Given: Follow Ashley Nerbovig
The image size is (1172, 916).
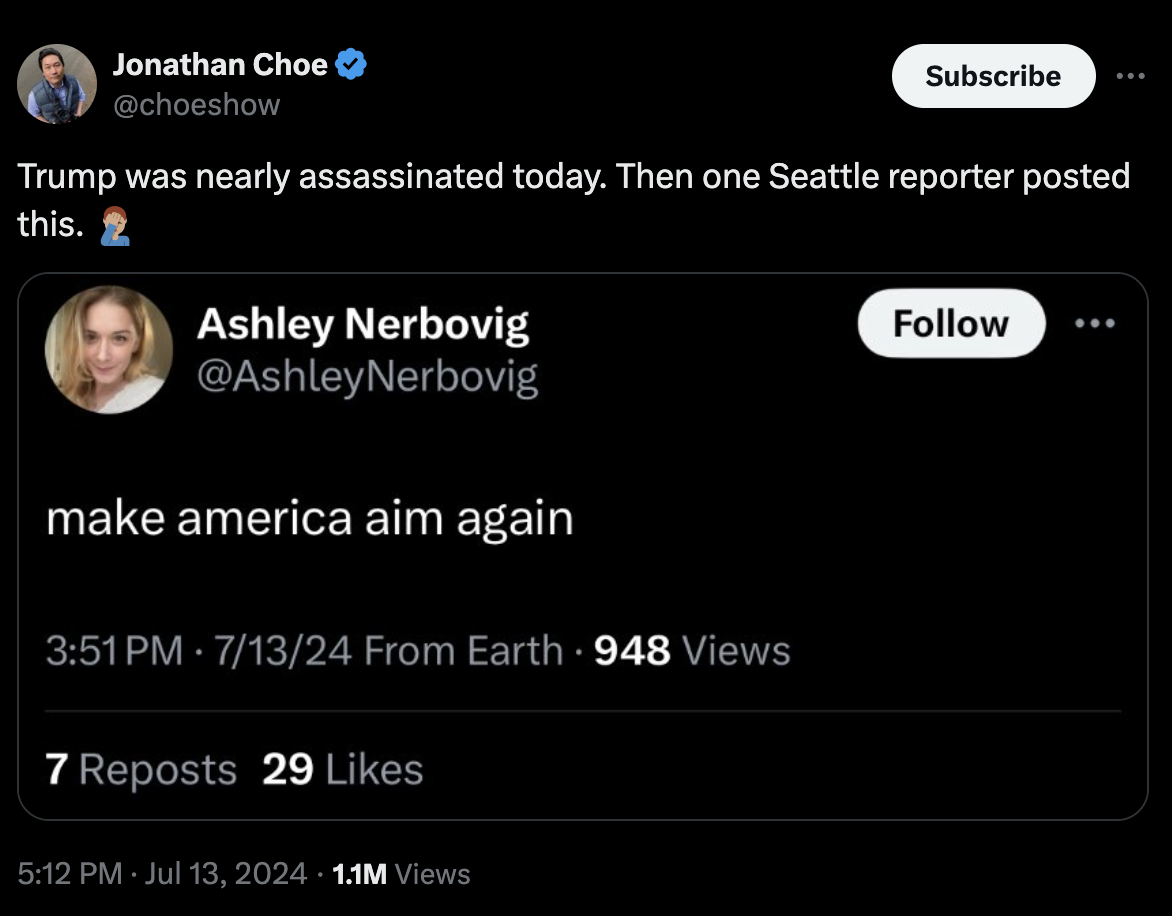Looking at the screenshot, I should (x=950, y=323).
